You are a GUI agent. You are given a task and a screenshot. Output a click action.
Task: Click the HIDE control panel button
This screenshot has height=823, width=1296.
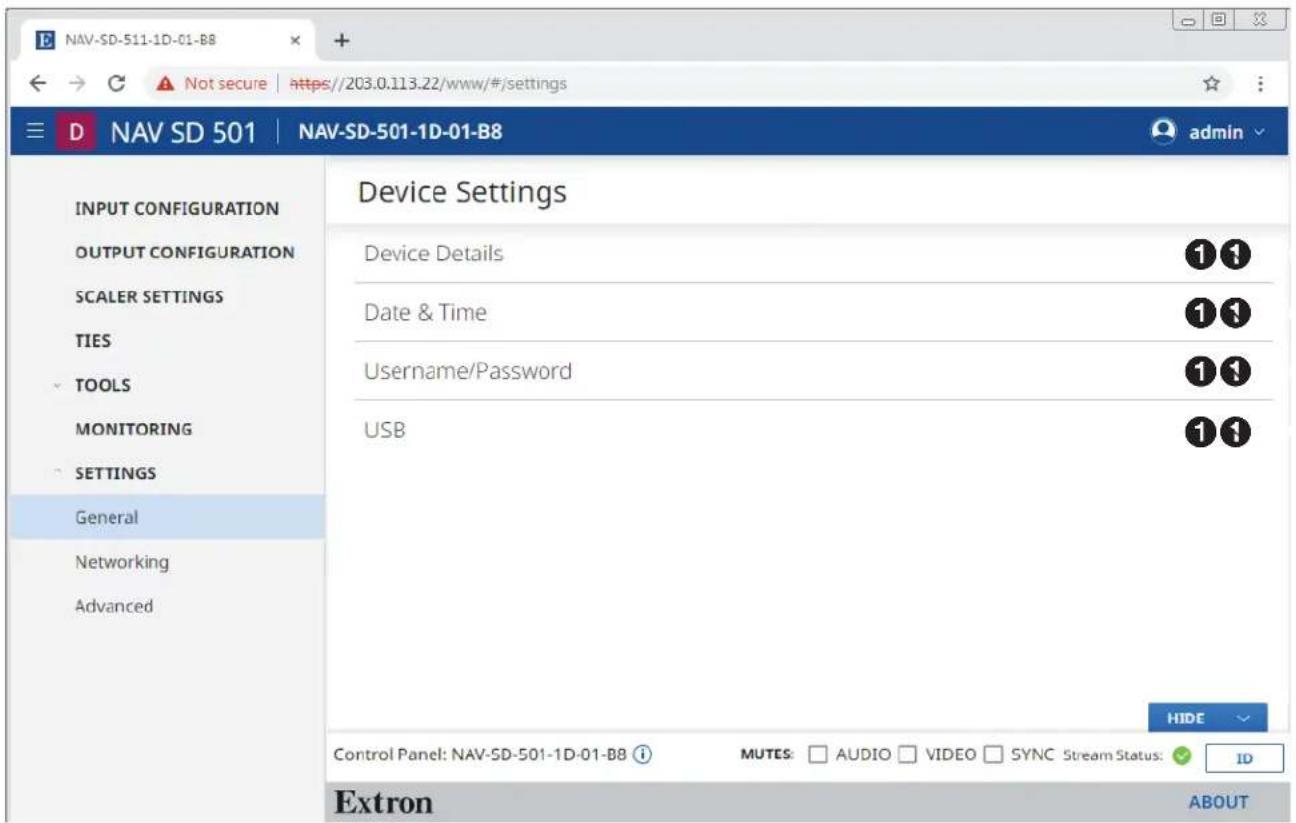[1208, 718]
